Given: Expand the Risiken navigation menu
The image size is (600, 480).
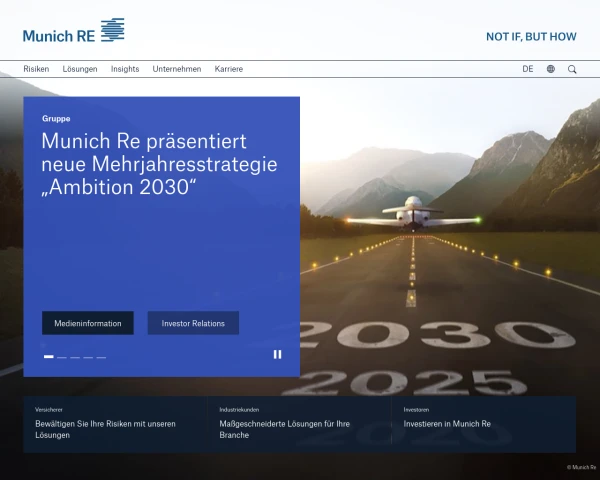Looking at the screenshot, I should pyautogui.click(x=36, y=69).
